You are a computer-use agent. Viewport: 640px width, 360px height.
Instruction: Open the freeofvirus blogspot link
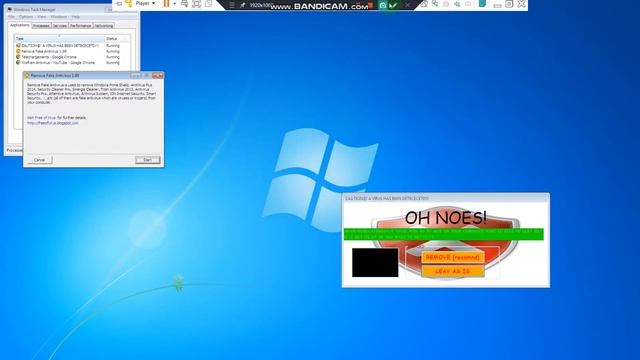tap(53, 123)
